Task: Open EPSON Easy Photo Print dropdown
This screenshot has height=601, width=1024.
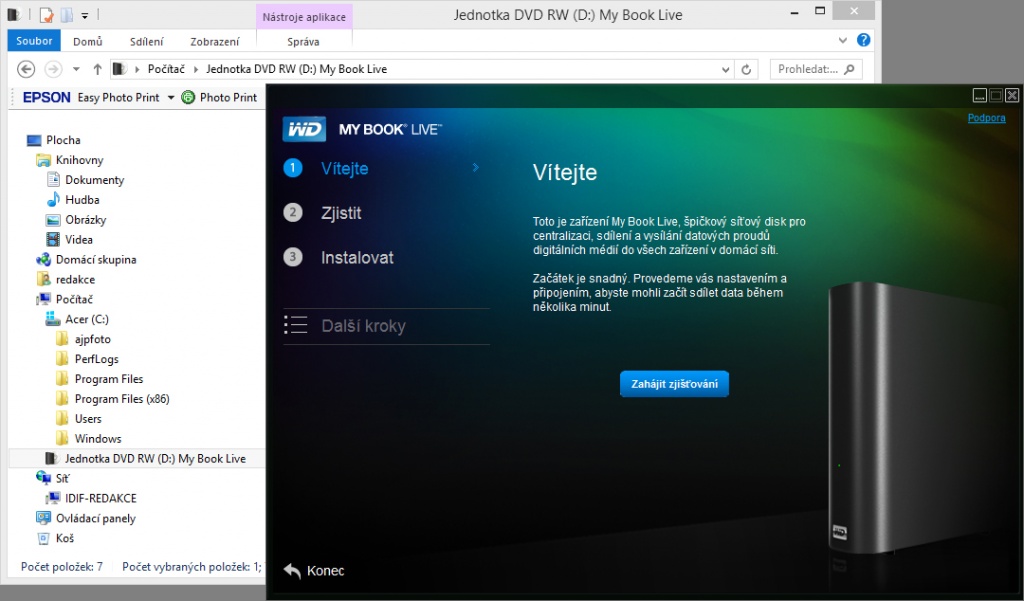Action: (x=171, y=97)
